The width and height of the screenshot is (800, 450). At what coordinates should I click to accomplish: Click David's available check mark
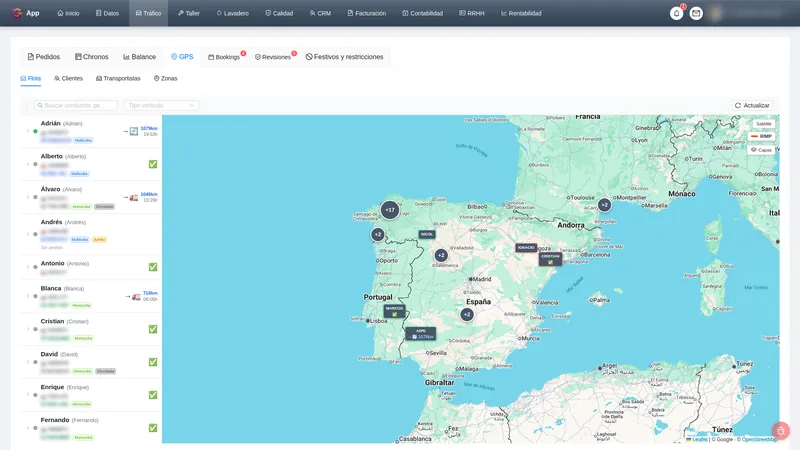(x=153, y=362)
